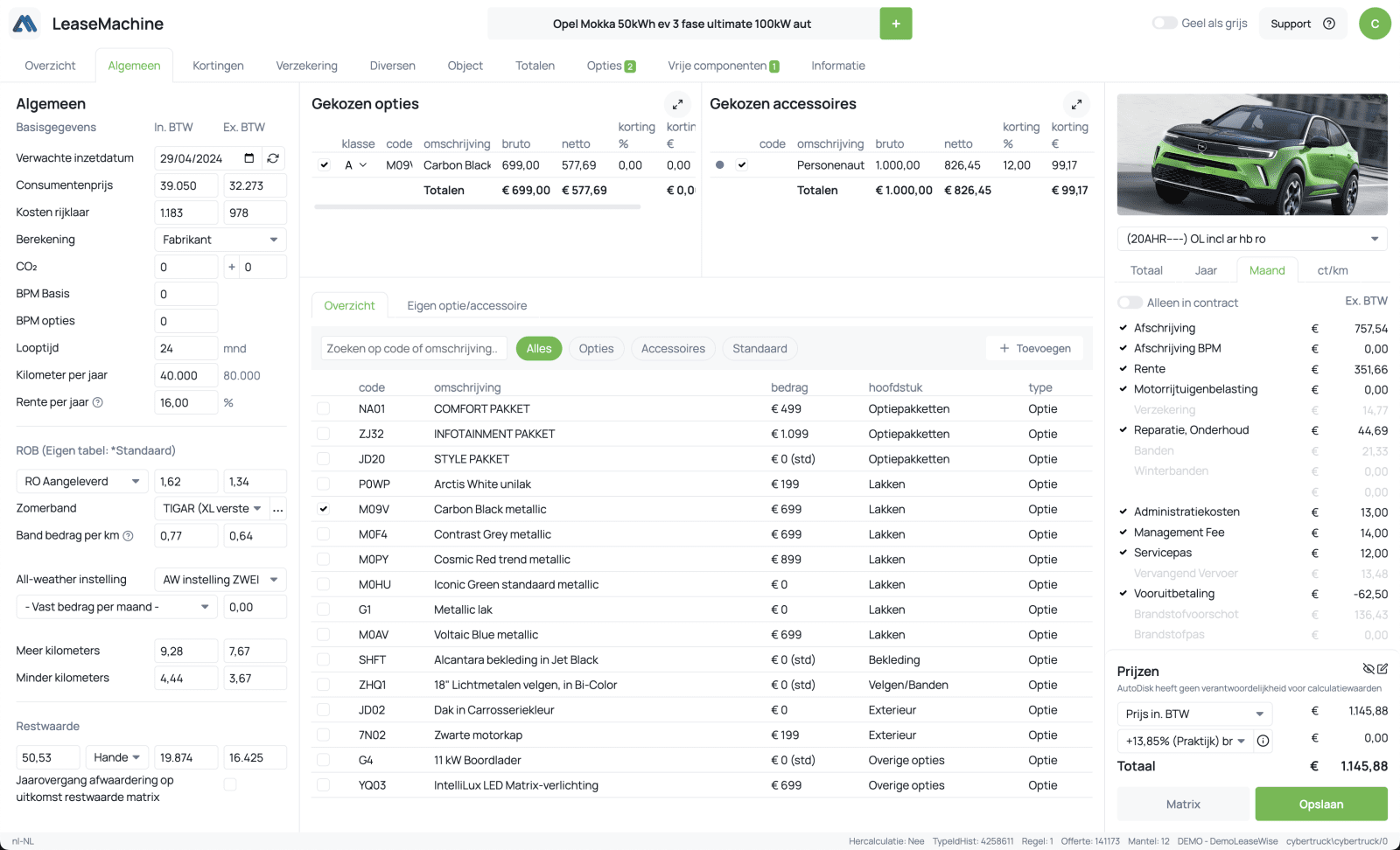Click the LeaseMachine logo icon

25,24
